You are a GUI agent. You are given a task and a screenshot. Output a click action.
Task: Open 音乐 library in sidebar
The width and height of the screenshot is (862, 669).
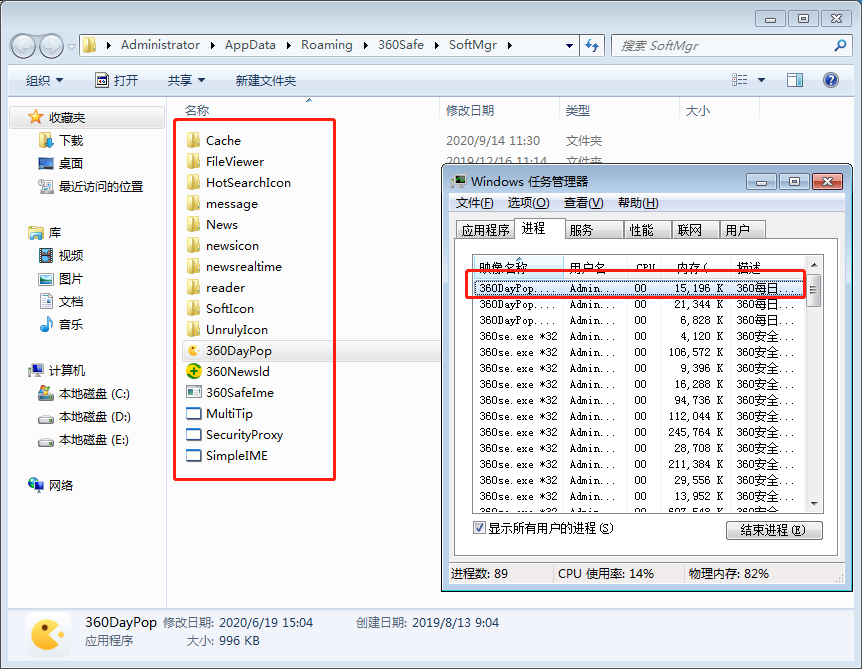pos(71,324)
